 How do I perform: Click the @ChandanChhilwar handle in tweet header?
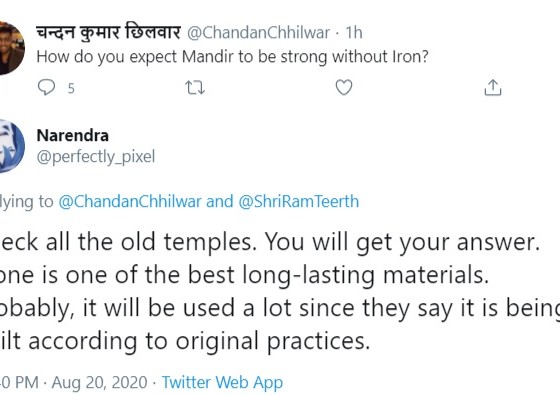pos(259,33)
